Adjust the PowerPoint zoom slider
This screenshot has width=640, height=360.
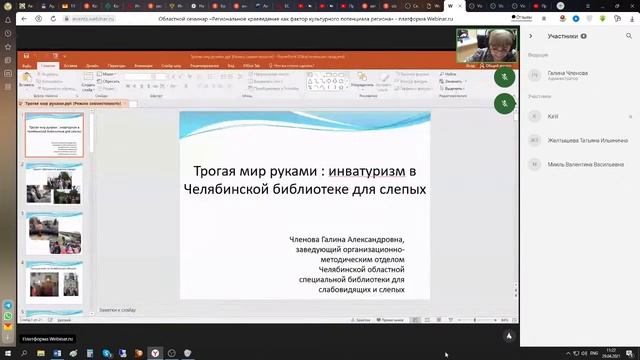coord(476,320)
